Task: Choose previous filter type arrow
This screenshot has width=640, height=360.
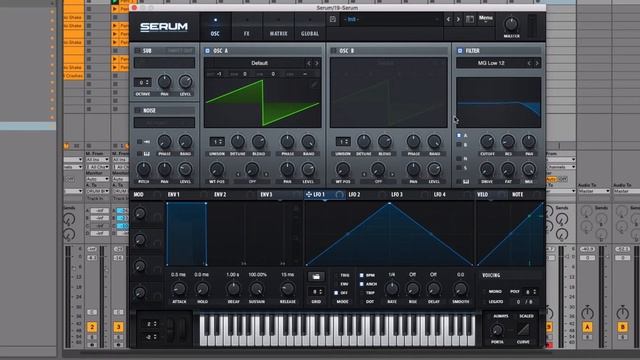Action: pos(529,63)
